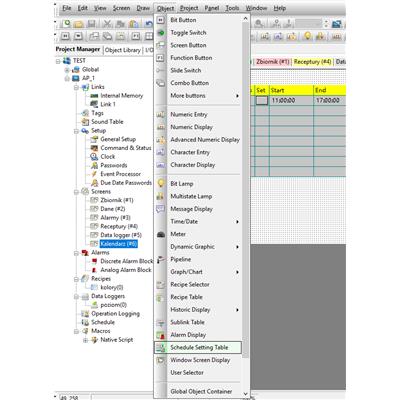Click the Message Display icon
This screenshot has width=400, height=400.
pos(161,209)
